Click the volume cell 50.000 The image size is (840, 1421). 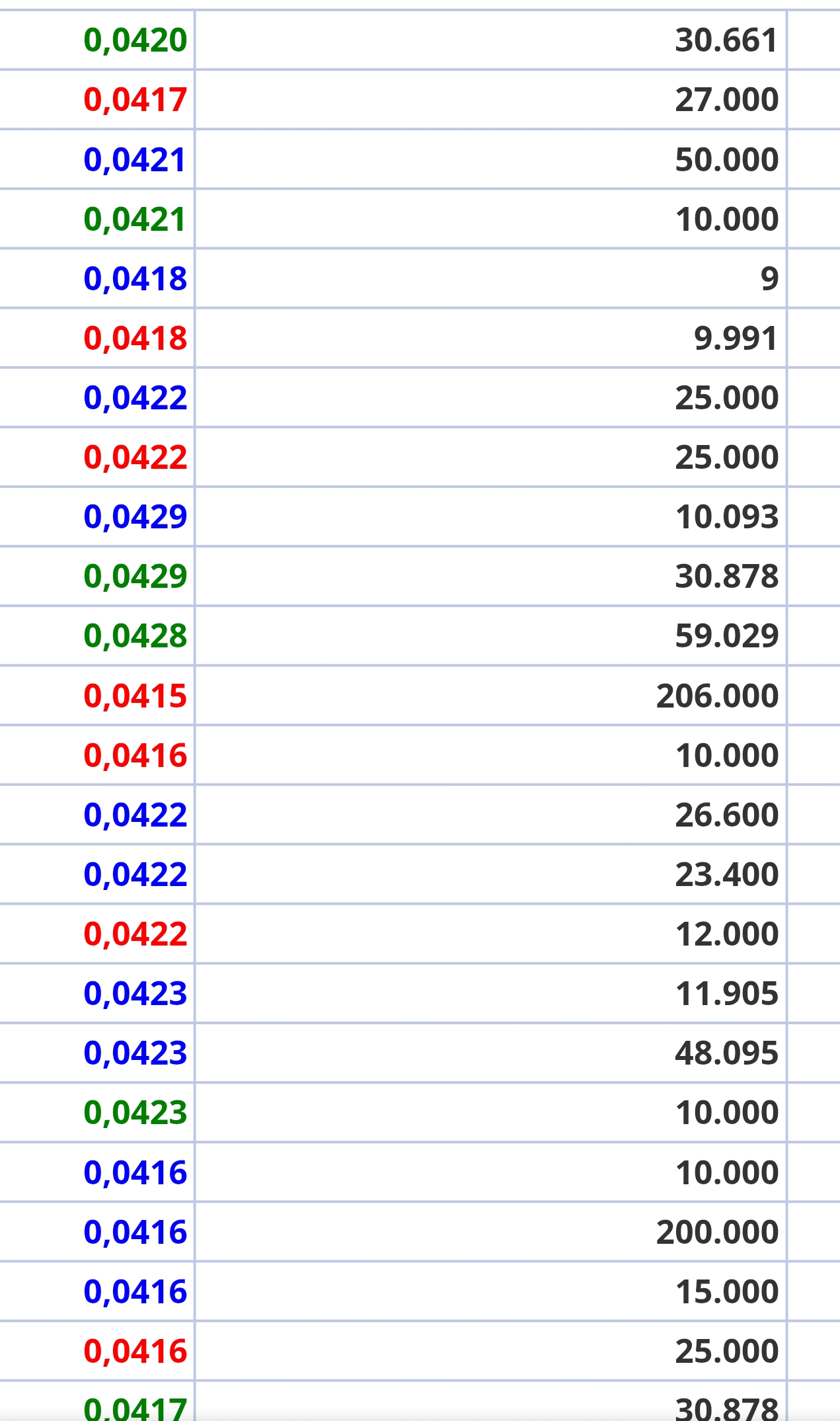click(726, 159)
